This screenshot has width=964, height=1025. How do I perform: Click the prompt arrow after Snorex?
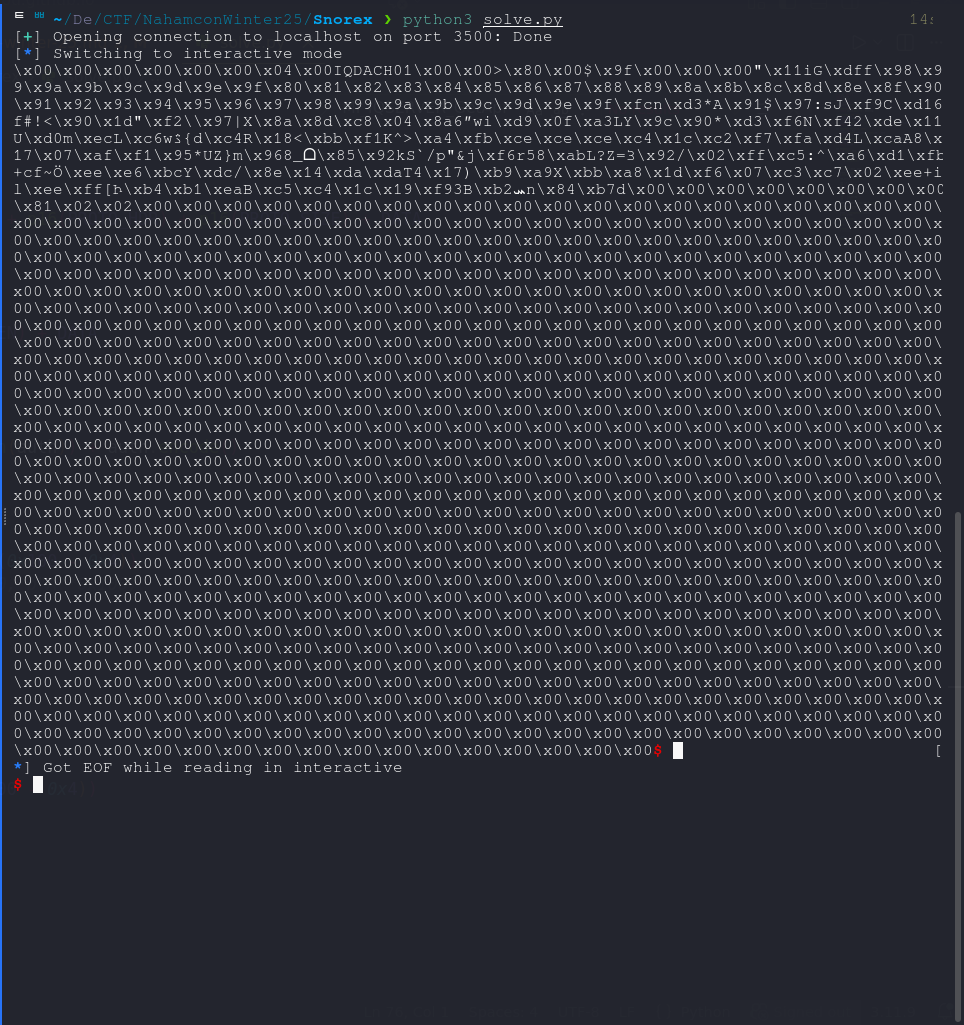pyautogui.click(x=390, y=20)
